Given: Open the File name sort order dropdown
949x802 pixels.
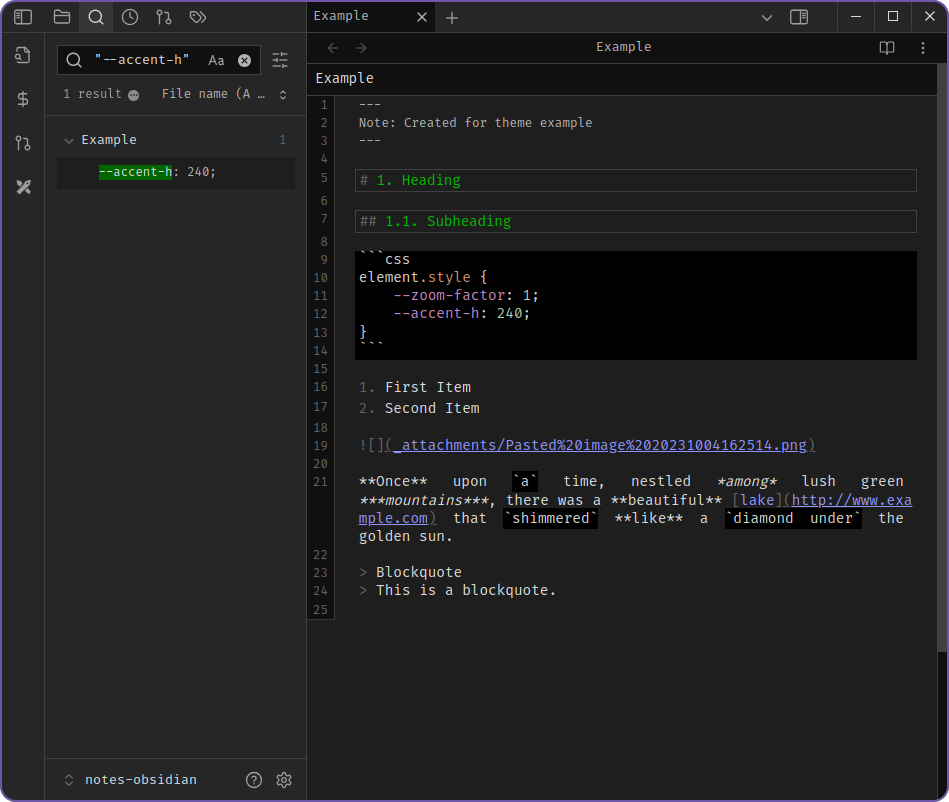Looking at the screenshot, I should [x=224, y=94].
